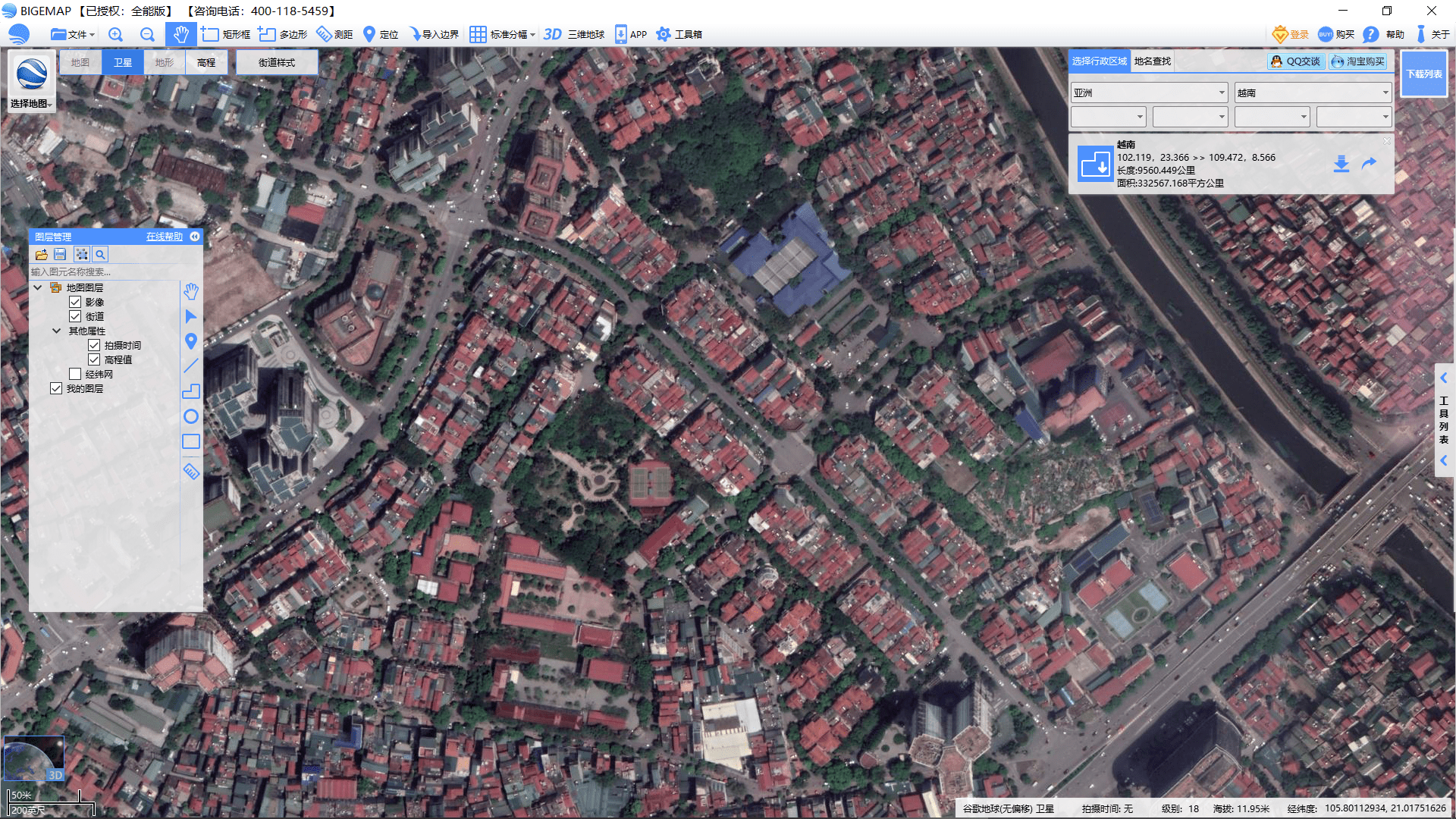Screen dimensions: 1456x819
Task: Open the 下载列表 download list
Action: coord(1424,74)
